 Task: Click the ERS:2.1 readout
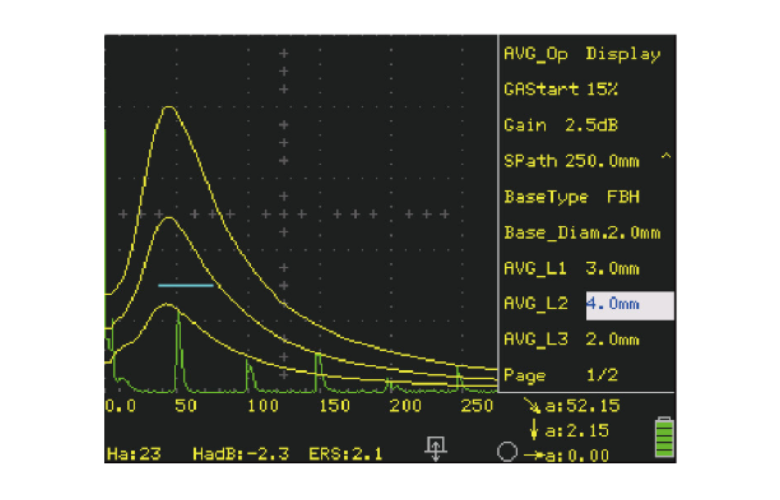tap(346, 454)
